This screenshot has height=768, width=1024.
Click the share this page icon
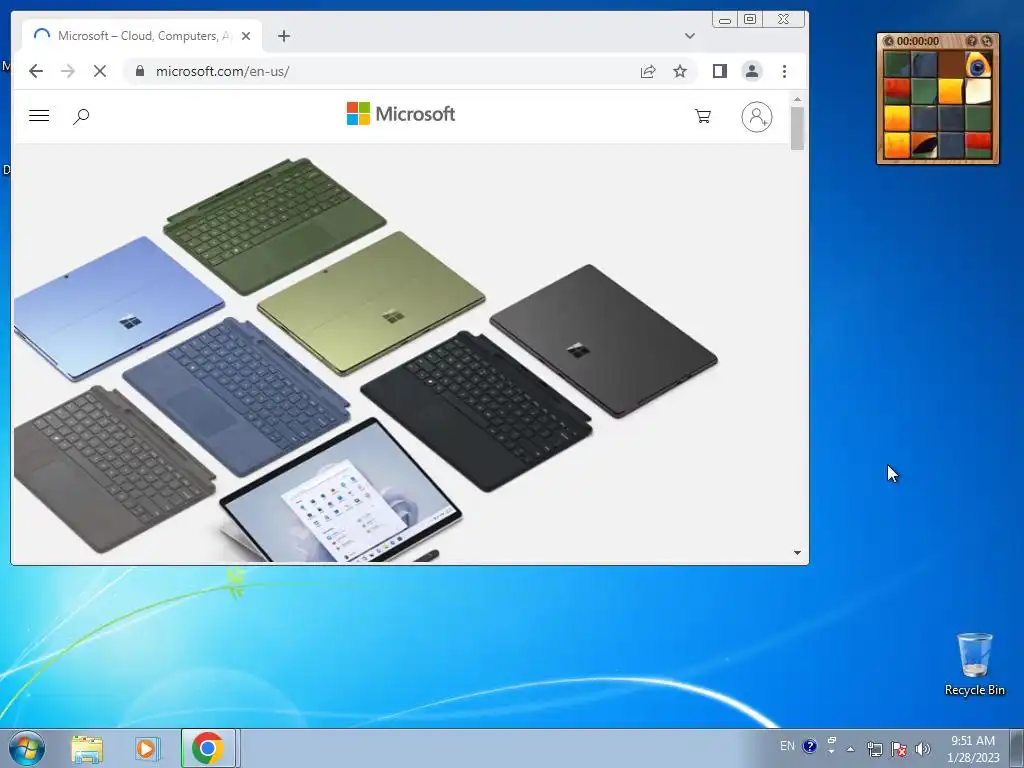click(648, 71)
